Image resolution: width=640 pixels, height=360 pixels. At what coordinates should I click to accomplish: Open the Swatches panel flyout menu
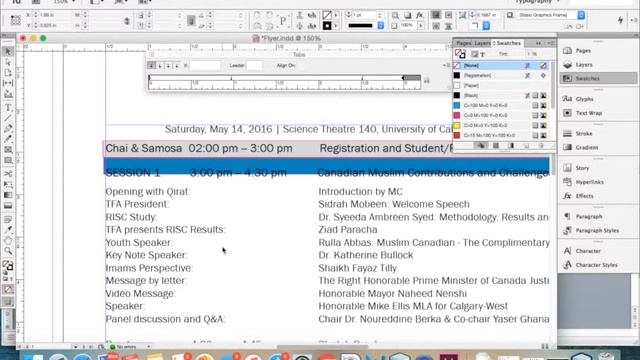pyautogui.click(x=551, y=43)
